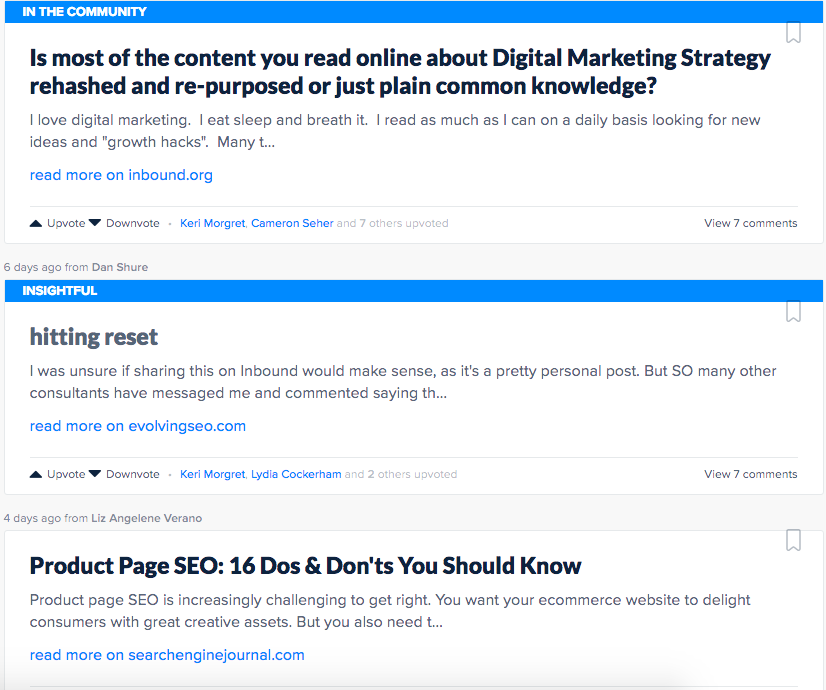
Task: Open Lydia Cockerham's profile
Action: point(296,473)
